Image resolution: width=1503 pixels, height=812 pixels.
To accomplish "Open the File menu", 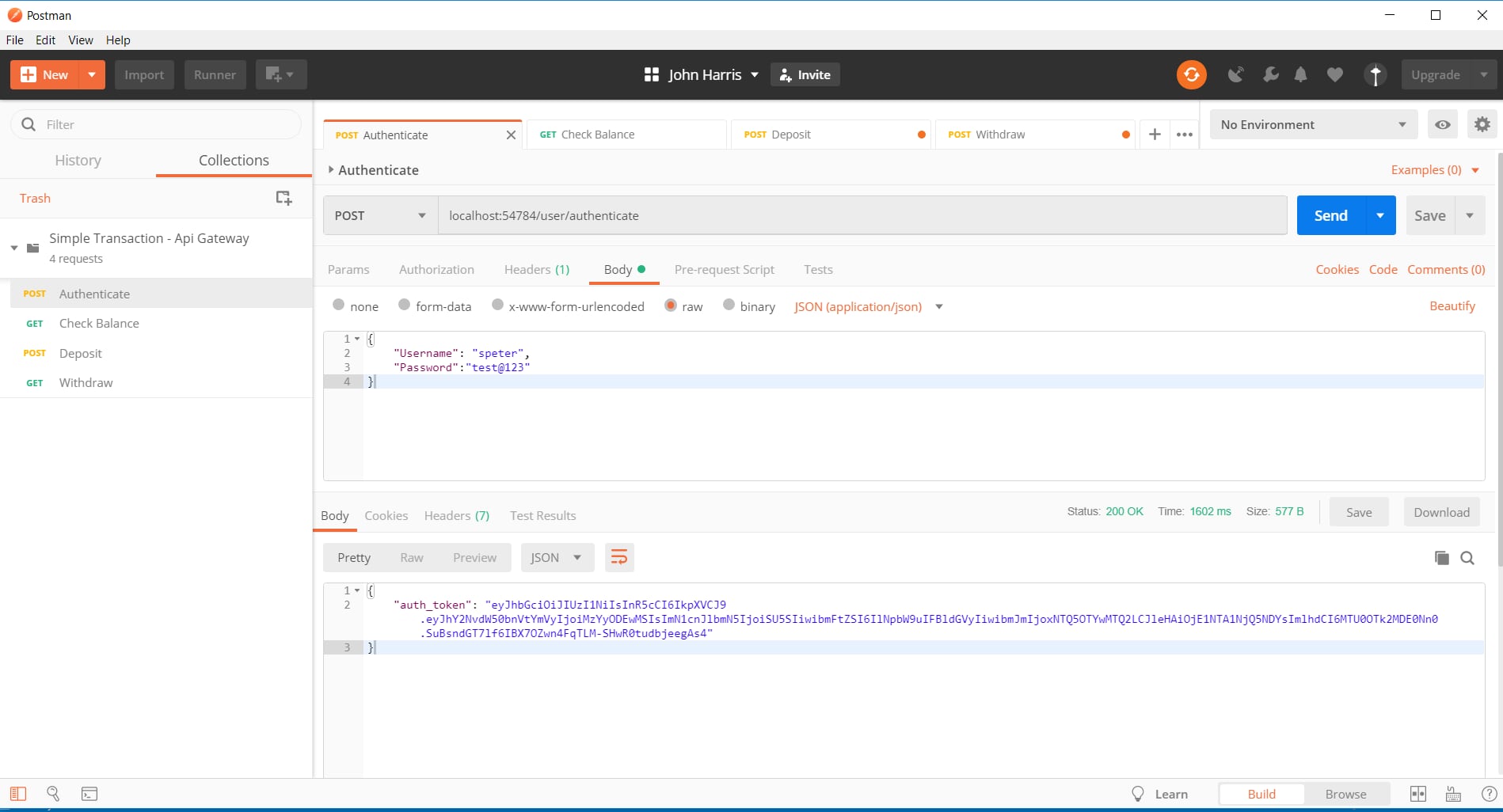I will click(14, 40).
